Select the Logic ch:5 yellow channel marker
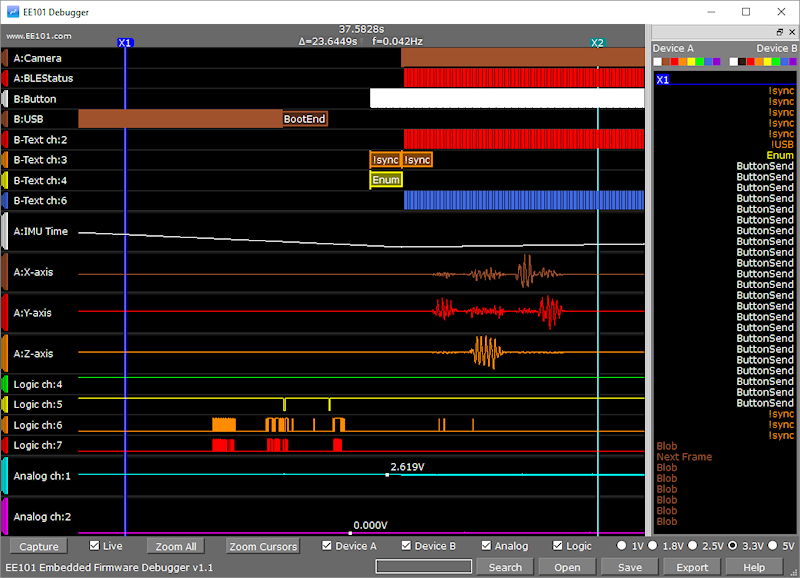The width and height of the screenshot is (800, 578). 5,405
